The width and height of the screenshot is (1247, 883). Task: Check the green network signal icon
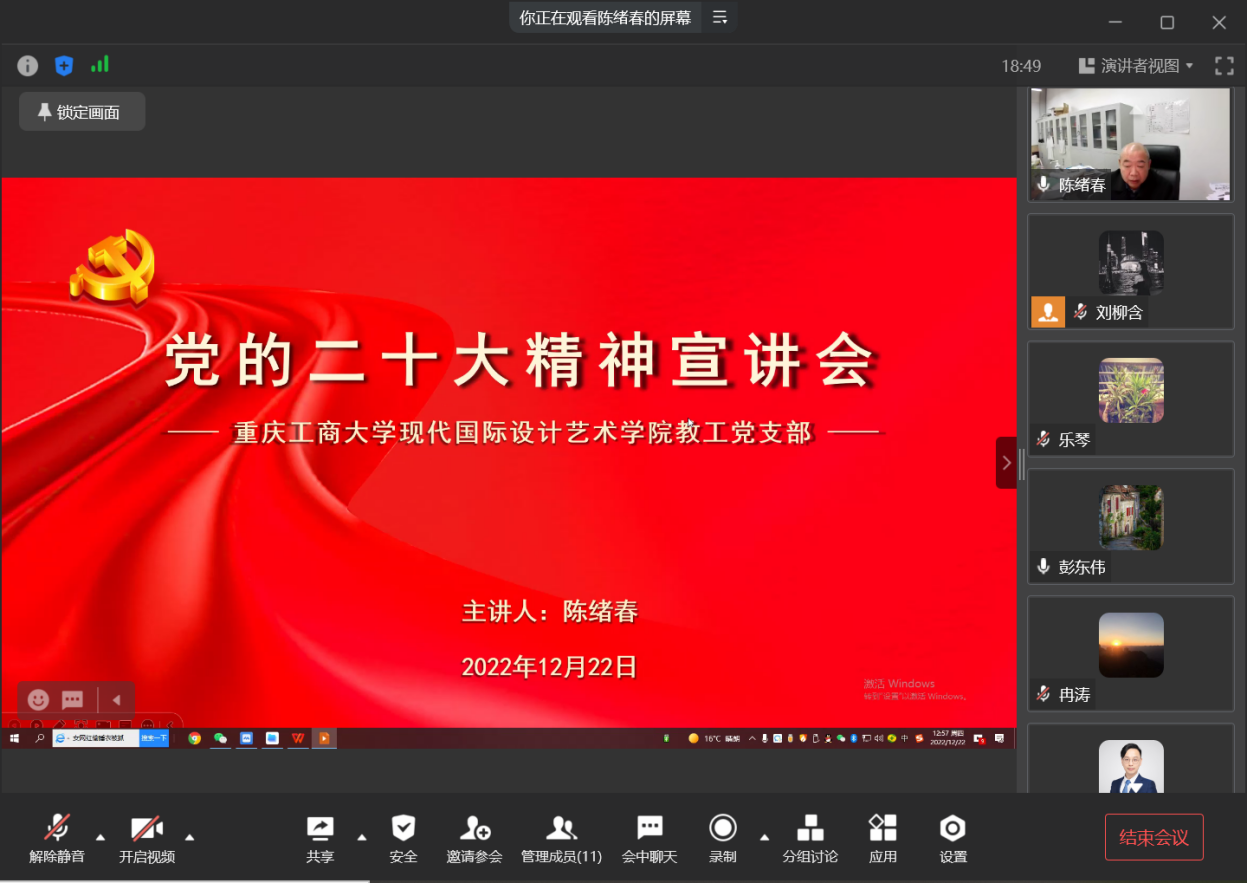pyautogui.click(x=100, y=65)
